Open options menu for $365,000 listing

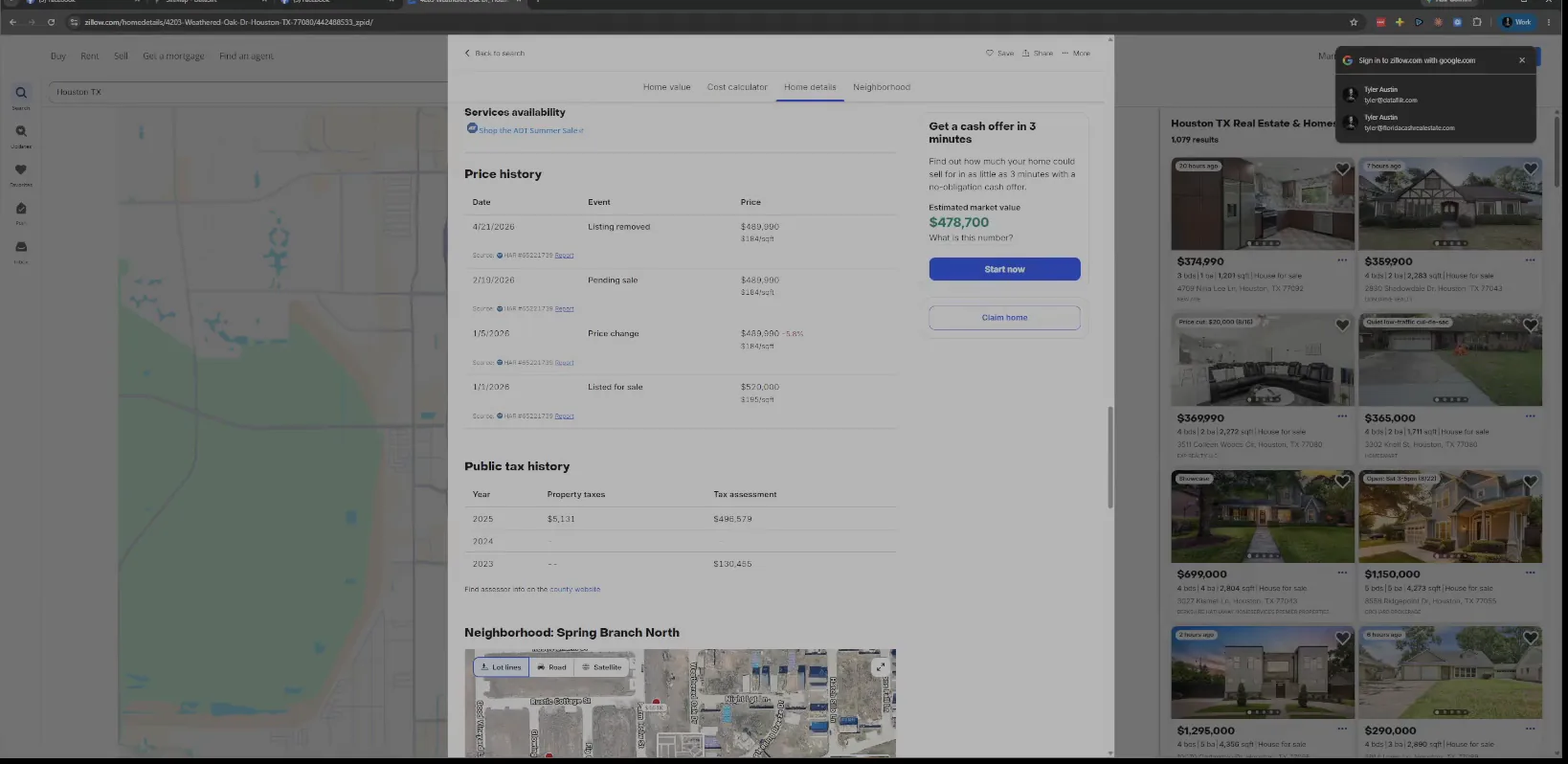(1530, 416)
